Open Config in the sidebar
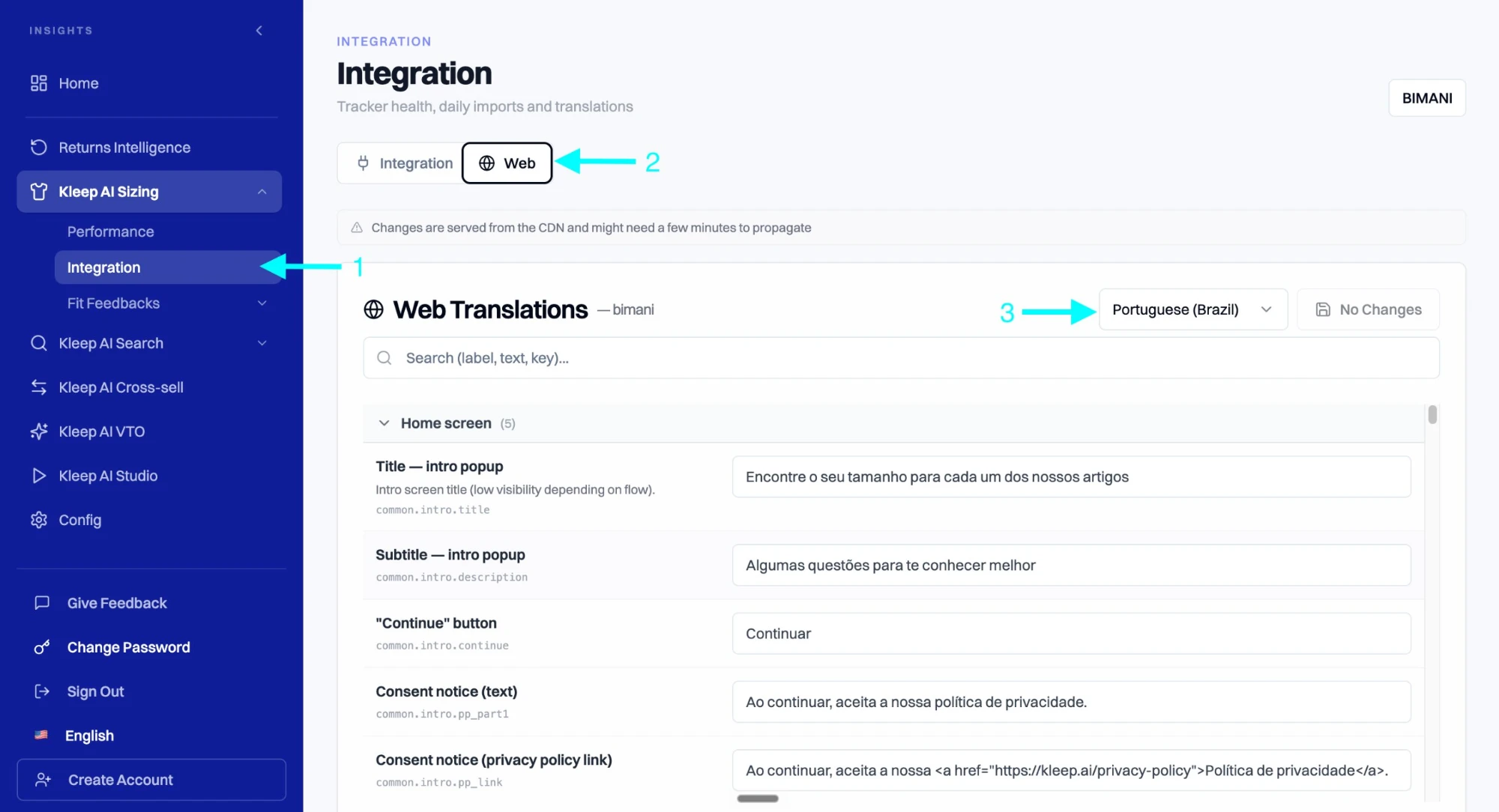The image size is (1499, 812). [149, 520]
